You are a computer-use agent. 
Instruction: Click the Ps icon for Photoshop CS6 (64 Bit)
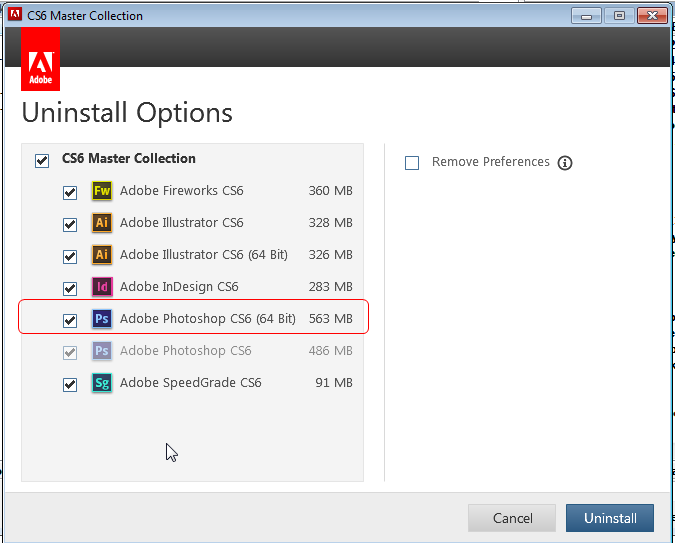click(x=102, y=319)
